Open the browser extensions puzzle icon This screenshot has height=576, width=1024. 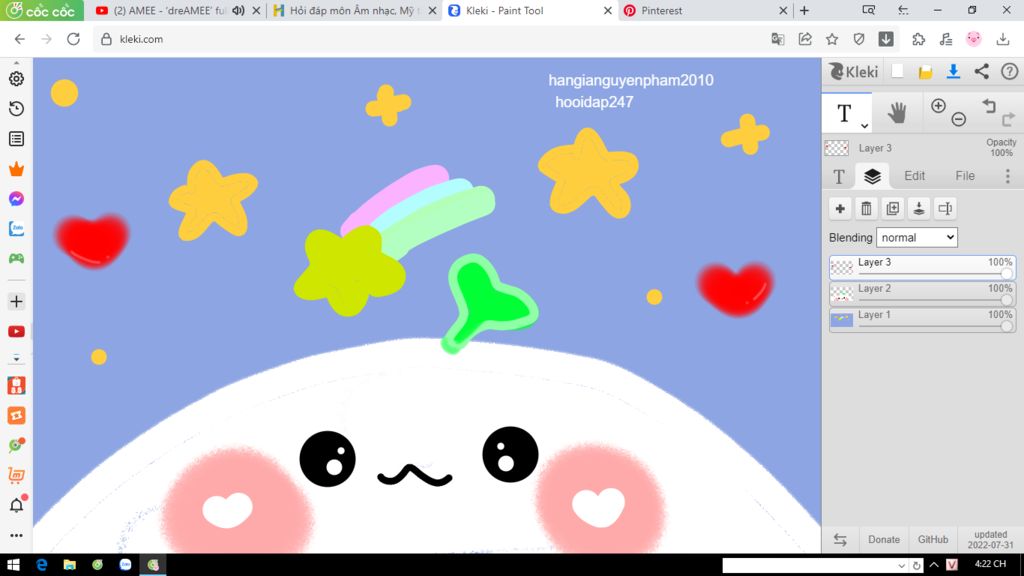[x=919, y=39]
